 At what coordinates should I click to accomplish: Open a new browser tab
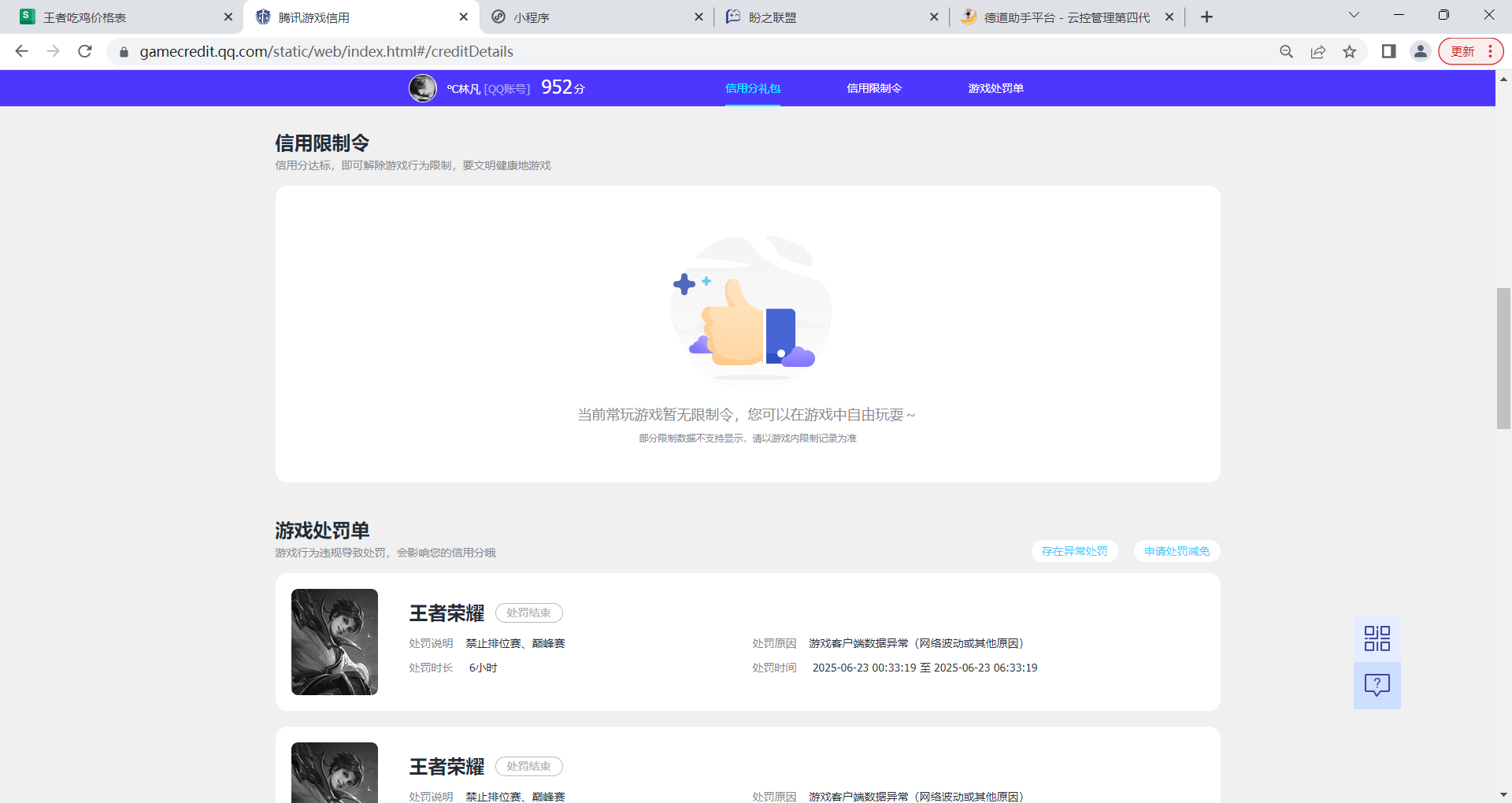pos(1206,17)
